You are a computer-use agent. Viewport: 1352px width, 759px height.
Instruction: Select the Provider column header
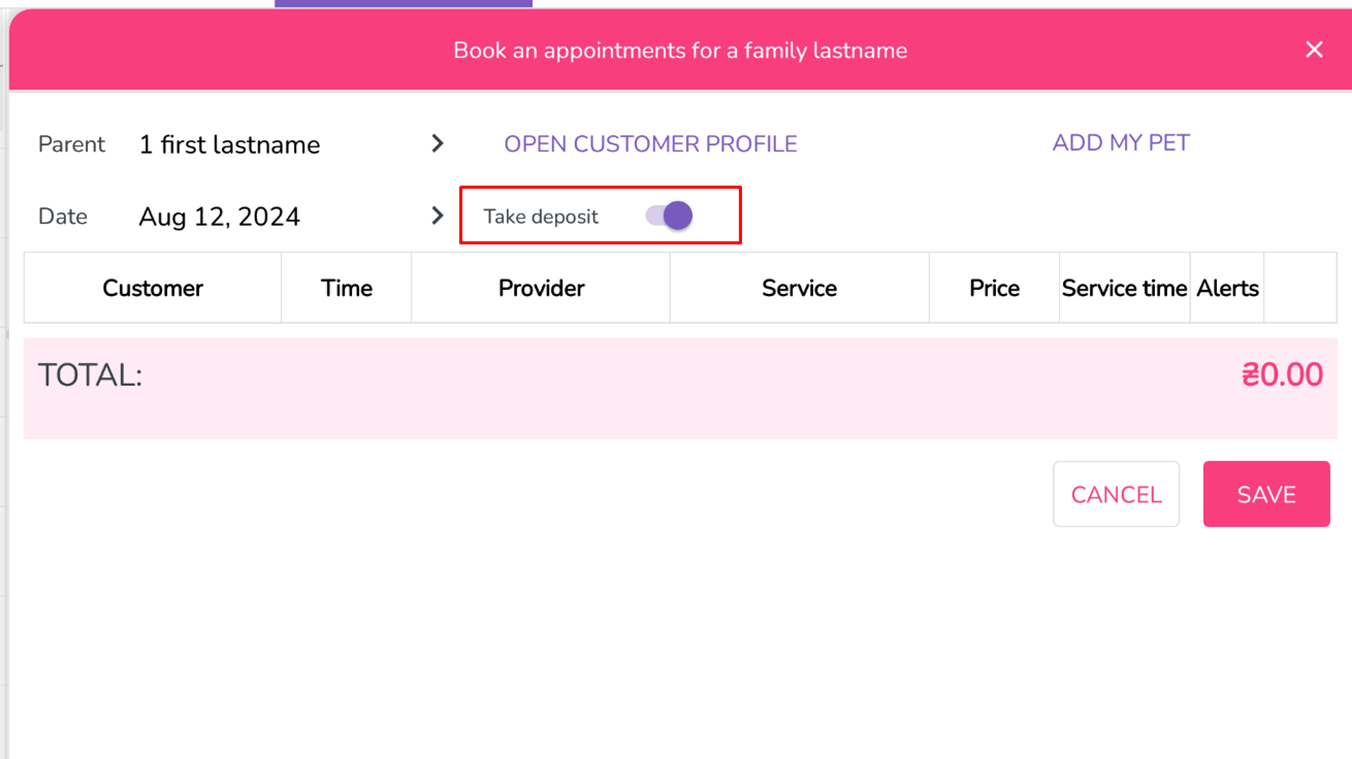click(541, 288)
